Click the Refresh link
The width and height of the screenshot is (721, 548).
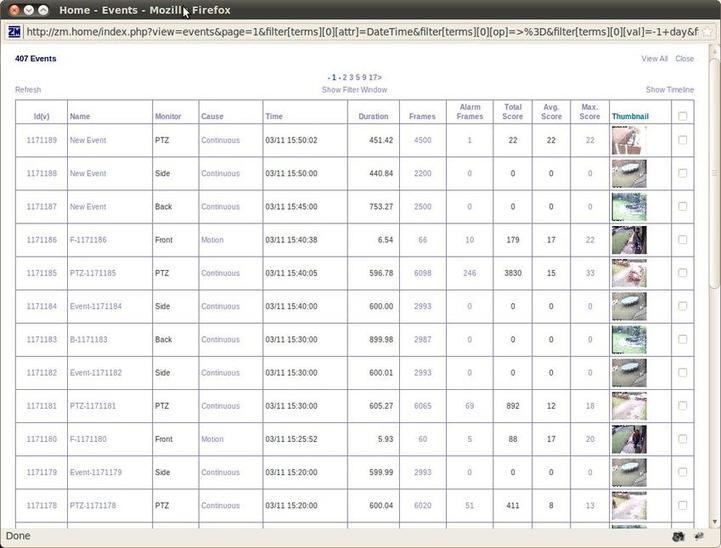28,90
